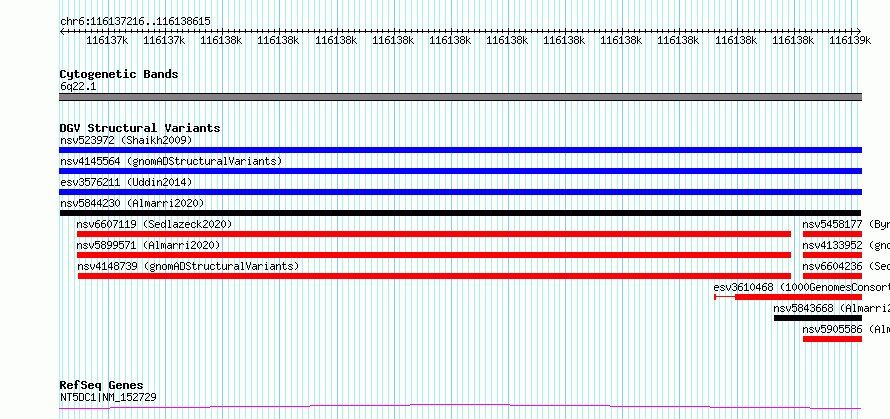The width and height of the screenshot is (890, 419).
Task: Click the blue bar of esv3576211
Action: click(460, 192)
